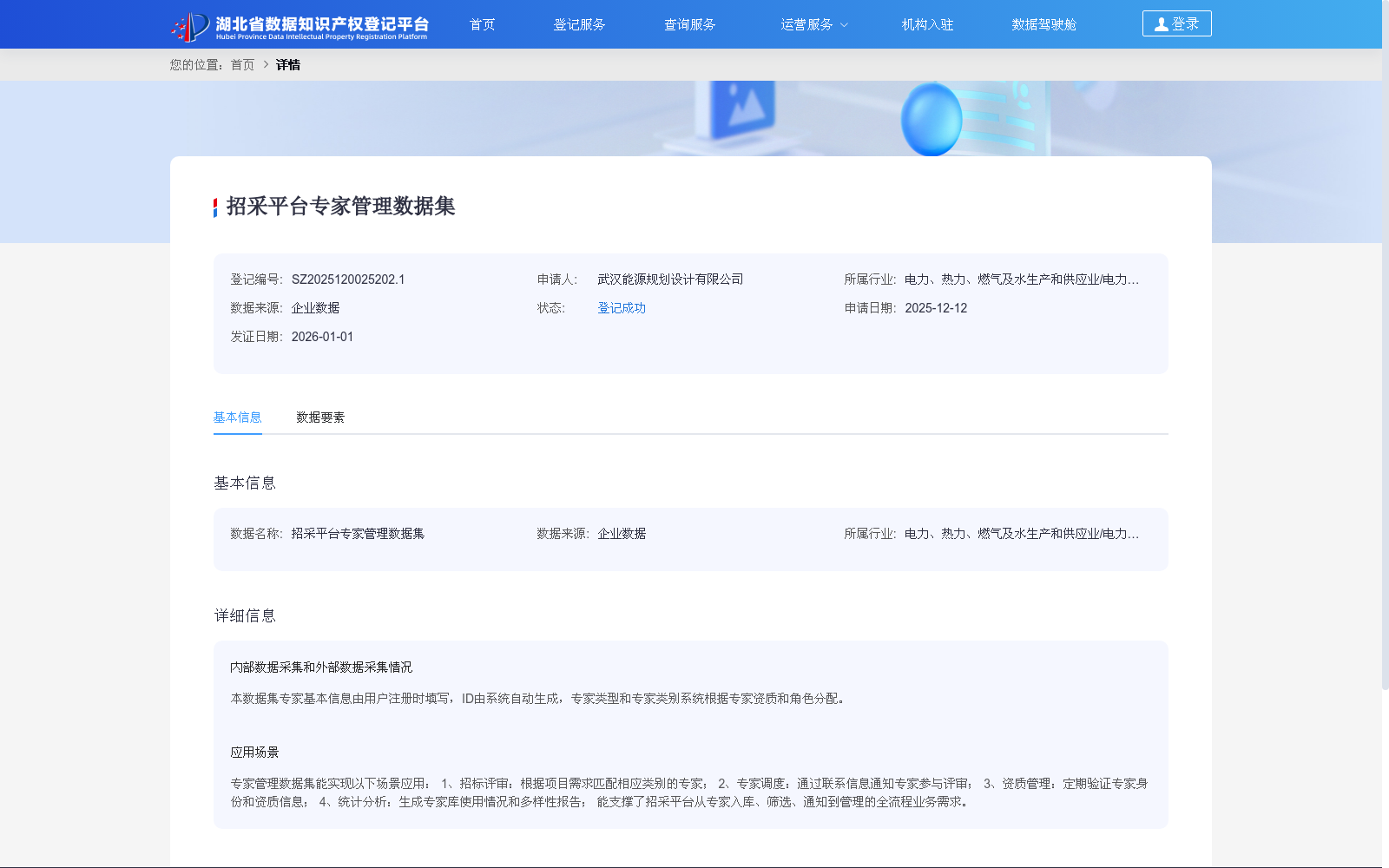The height and width of the screenshot is (868, 1389).
Task: Select registration number SZ2025120025202.1
Action: point(348,279)
